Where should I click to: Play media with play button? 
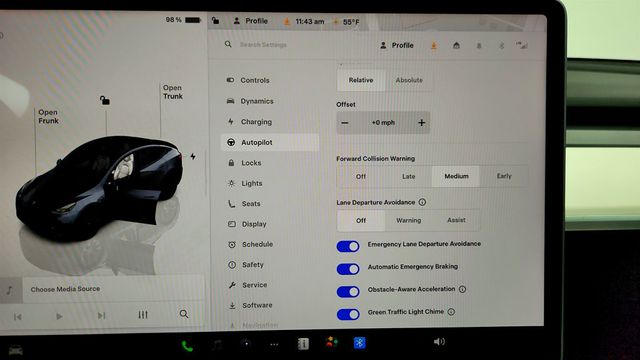click(x=59, y=316)
